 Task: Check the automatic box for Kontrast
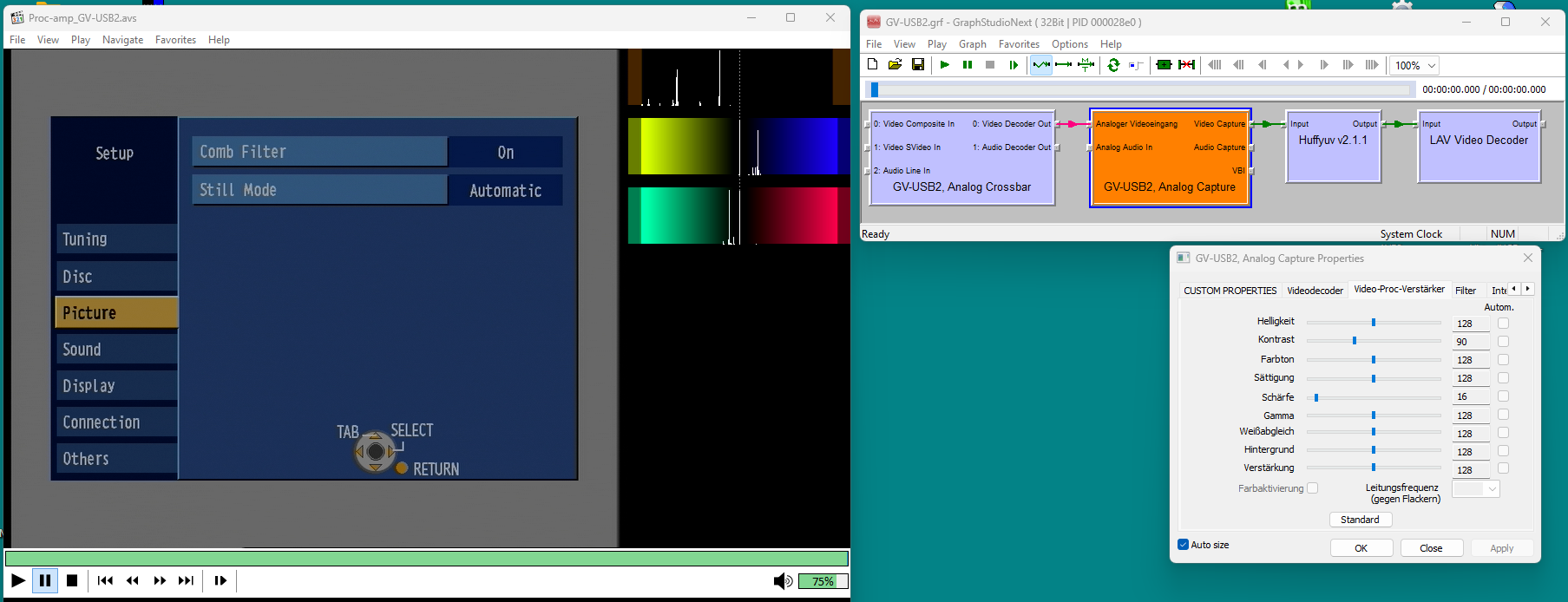click(1503, 342)
